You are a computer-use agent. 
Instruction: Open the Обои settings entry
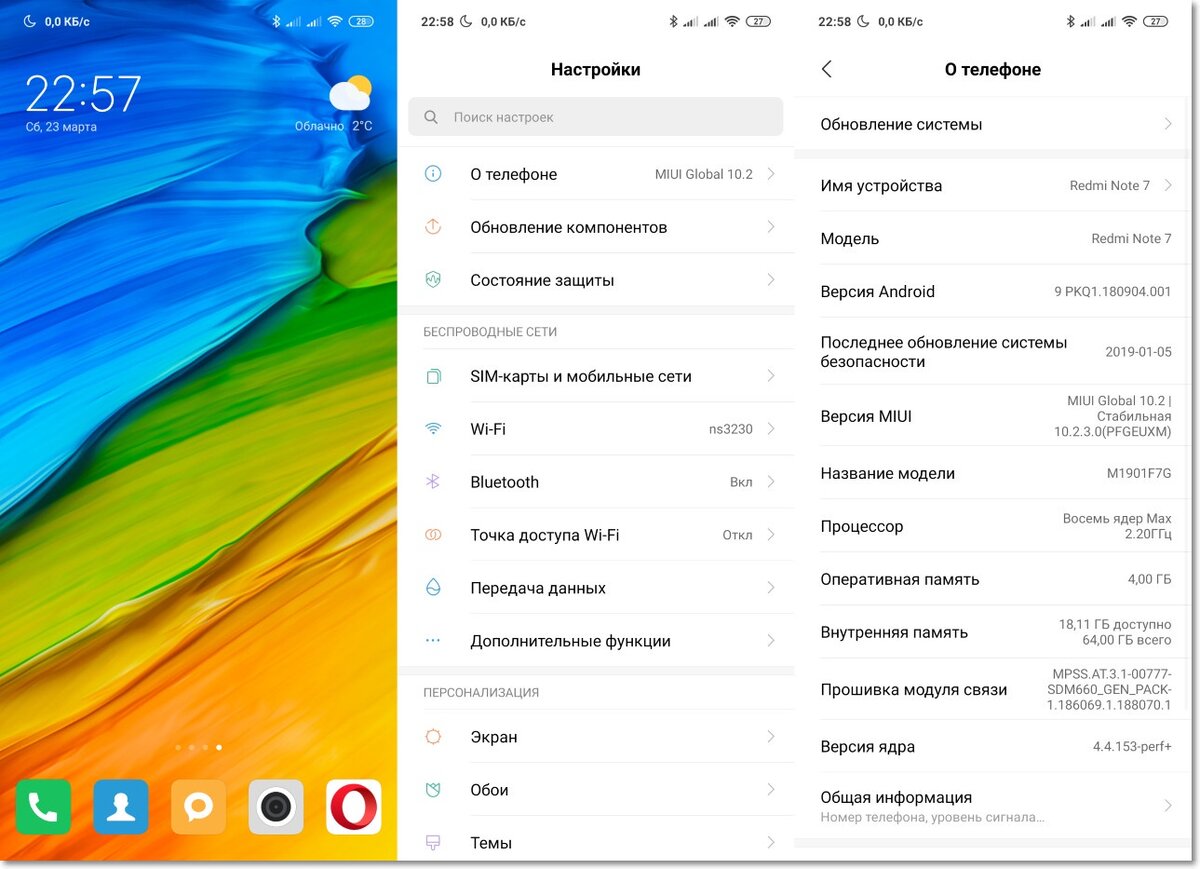click(596, 789)
